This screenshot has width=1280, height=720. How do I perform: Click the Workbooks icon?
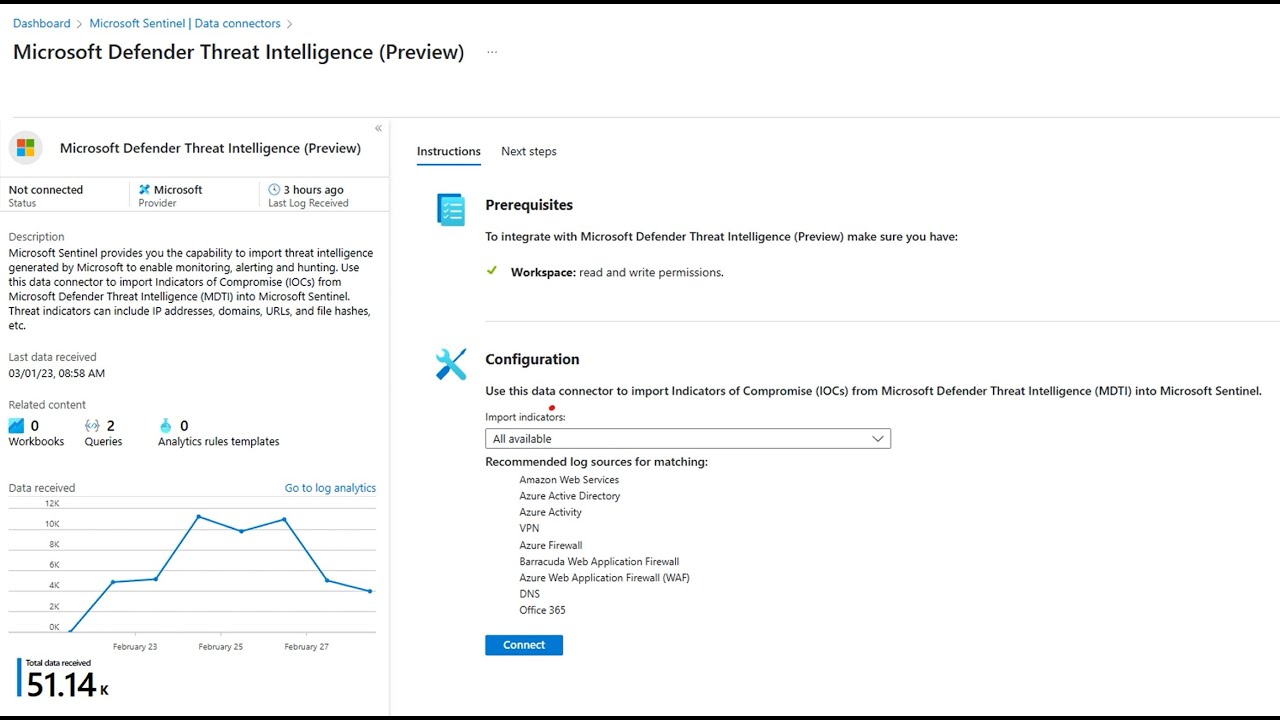point(16,426)
